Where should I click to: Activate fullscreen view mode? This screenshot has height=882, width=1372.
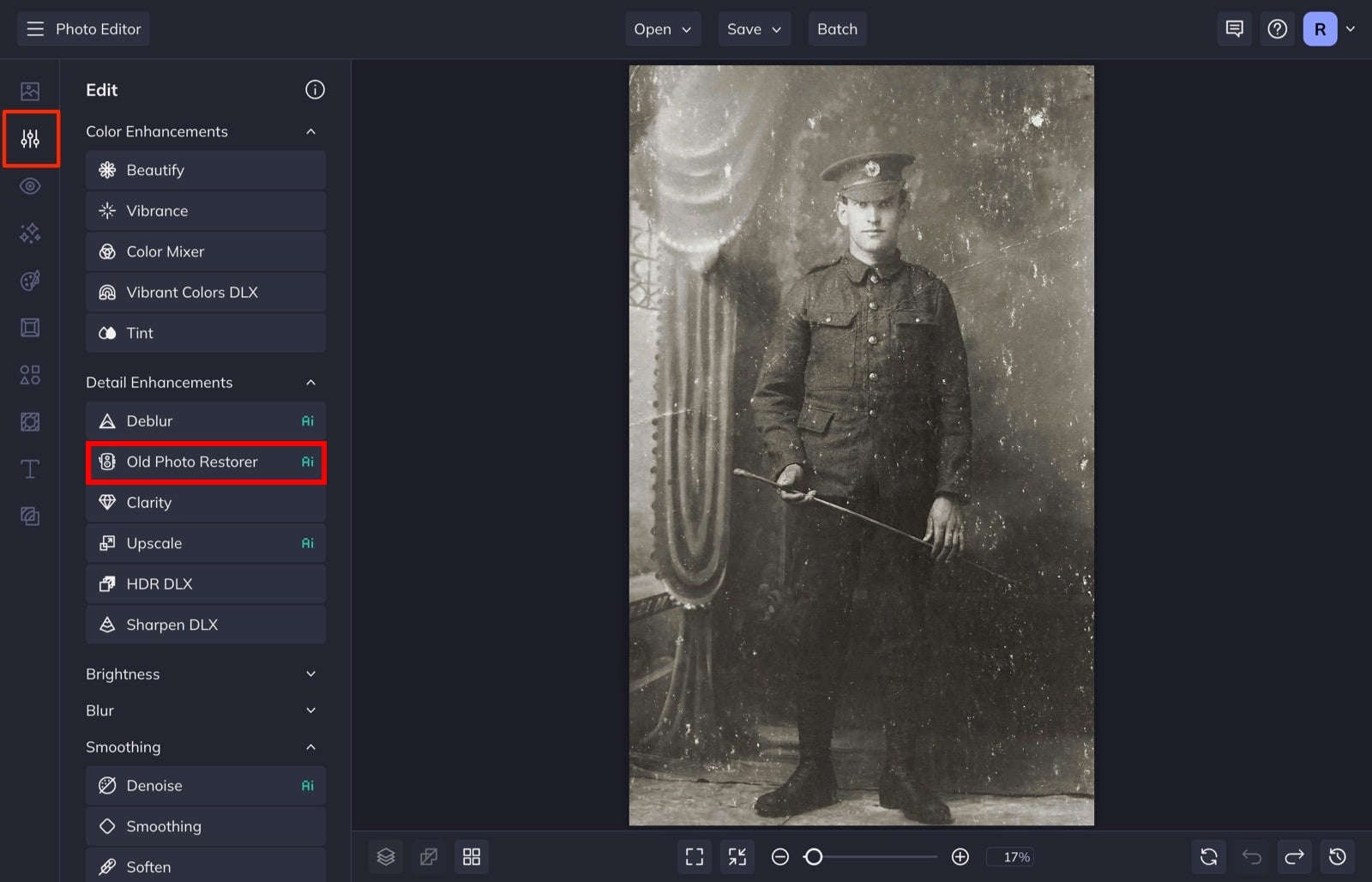694,856
